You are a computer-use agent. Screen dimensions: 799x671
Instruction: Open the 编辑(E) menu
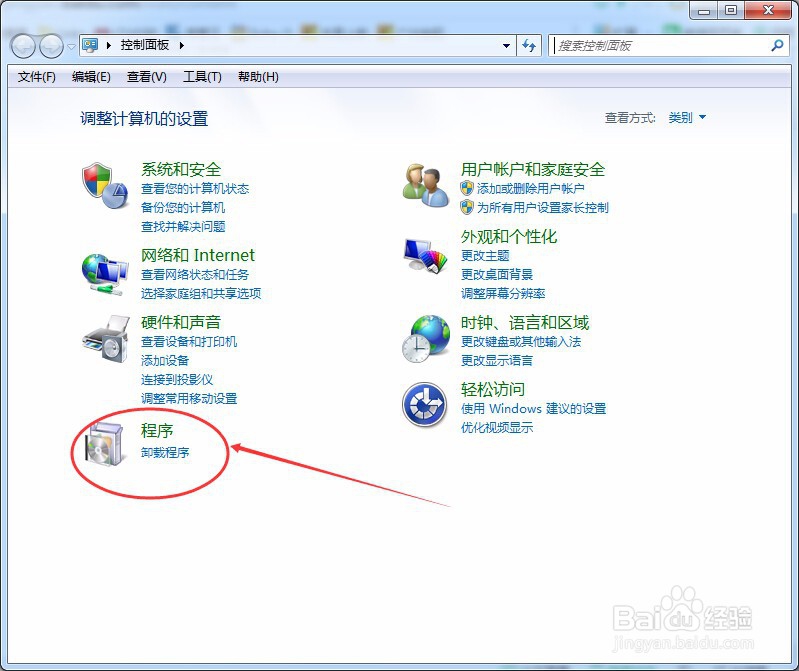pyautogui.click(x=91, y=77)
